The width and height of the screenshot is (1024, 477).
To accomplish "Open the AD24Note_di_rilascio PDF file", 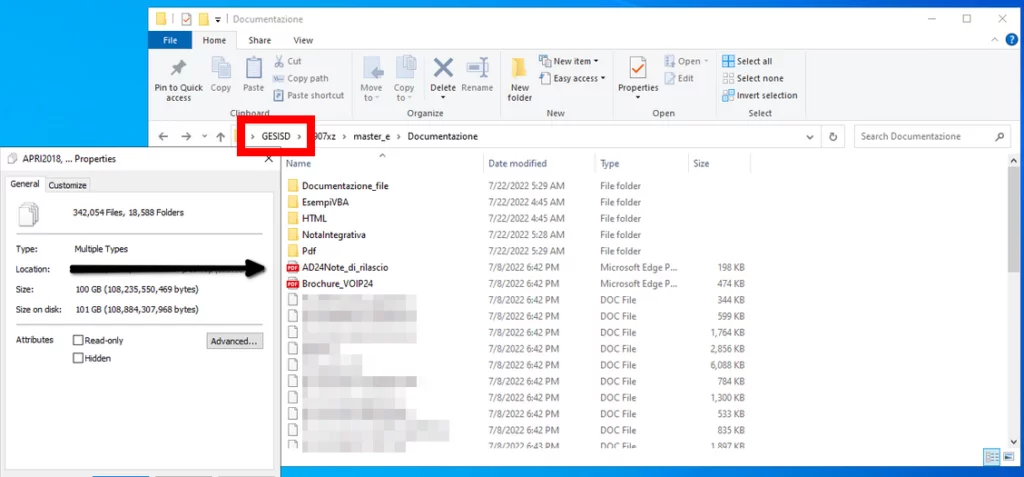I will [x=345, y=268].
